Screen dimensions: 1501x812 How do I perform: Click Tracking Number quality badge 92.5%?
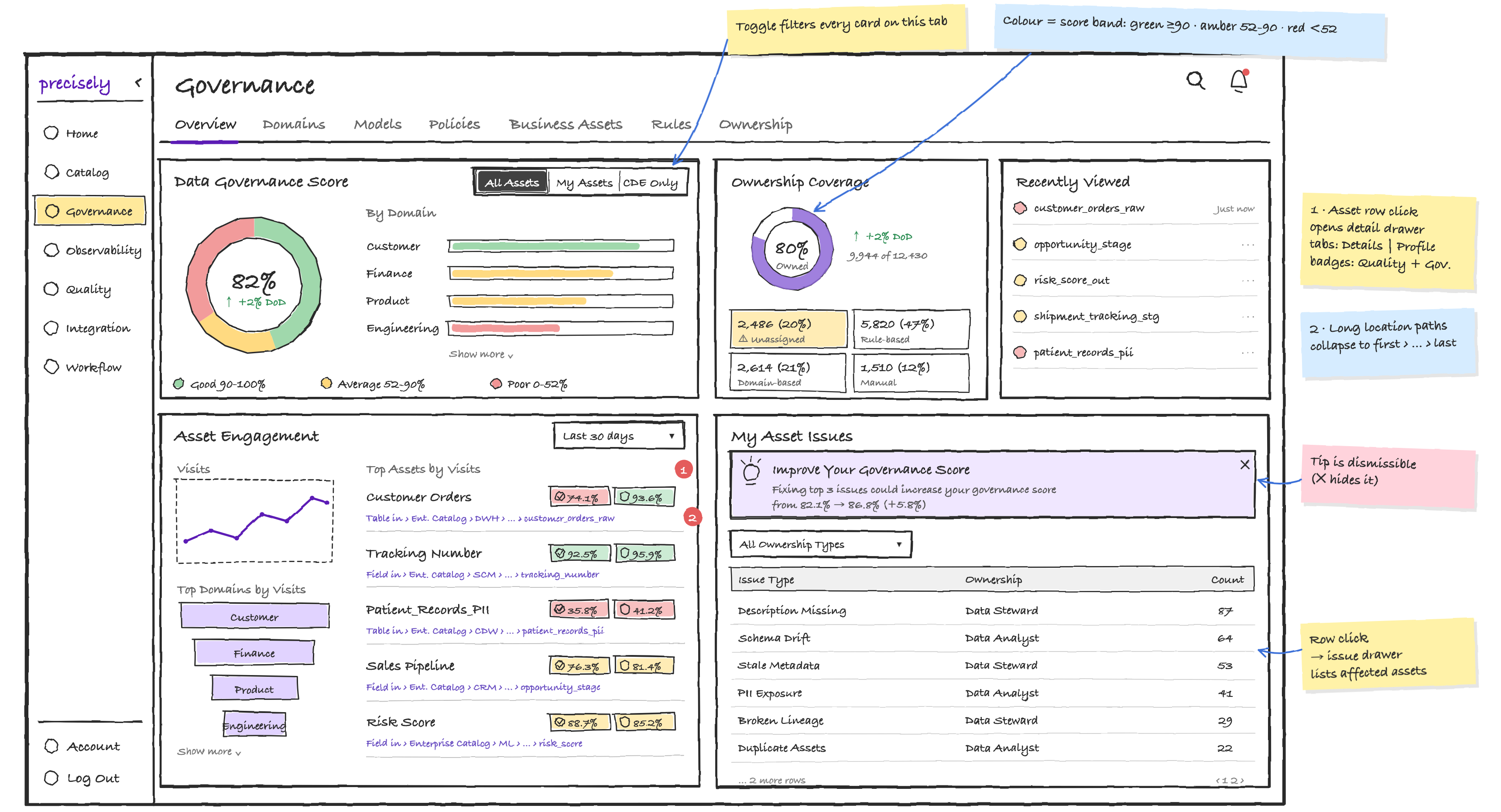click(579, 553)
